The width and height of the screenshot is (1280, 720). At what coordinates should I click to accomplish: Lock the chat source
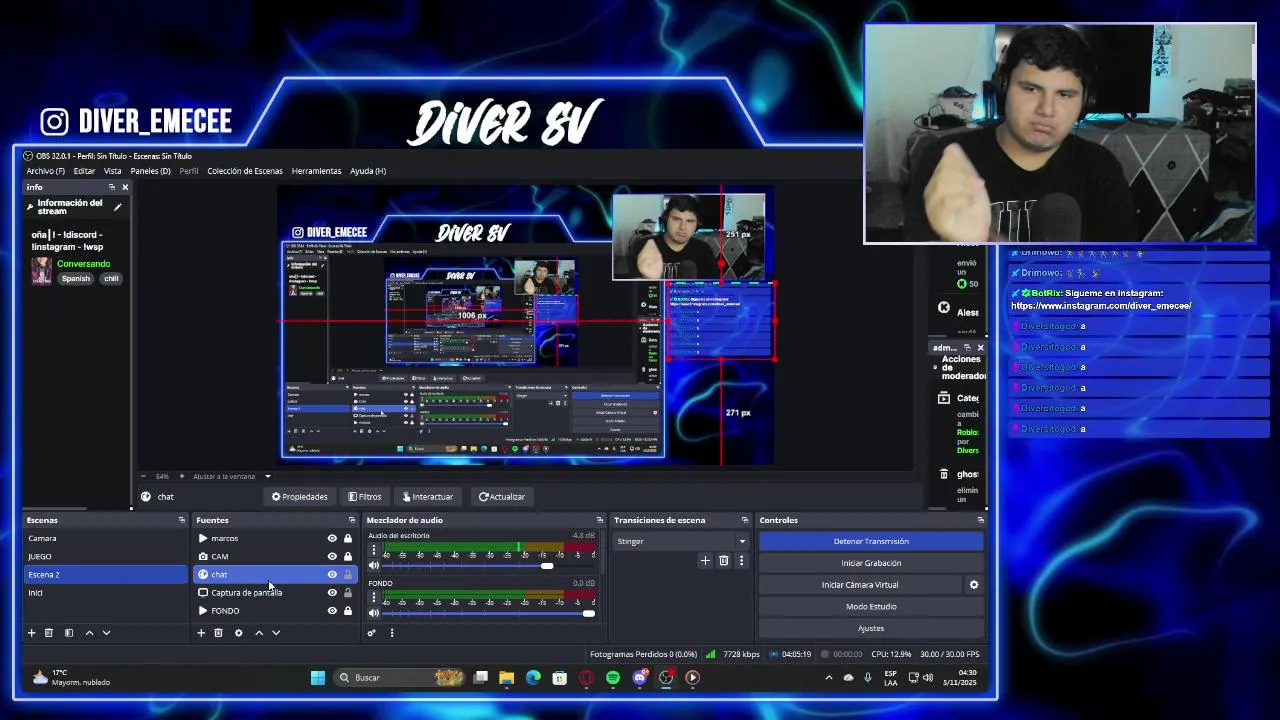pos(348,575)
